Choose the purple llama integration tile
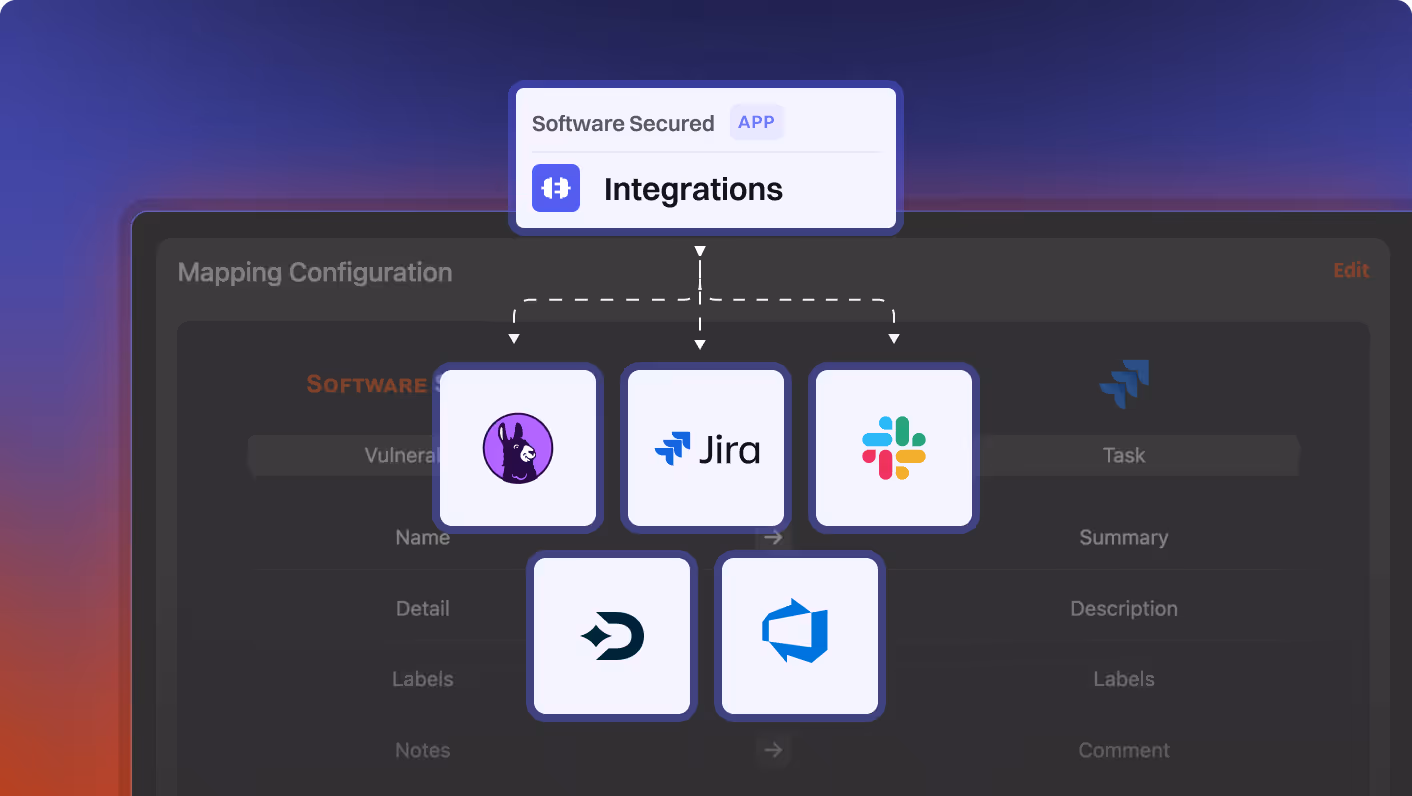 click(517, 448)
